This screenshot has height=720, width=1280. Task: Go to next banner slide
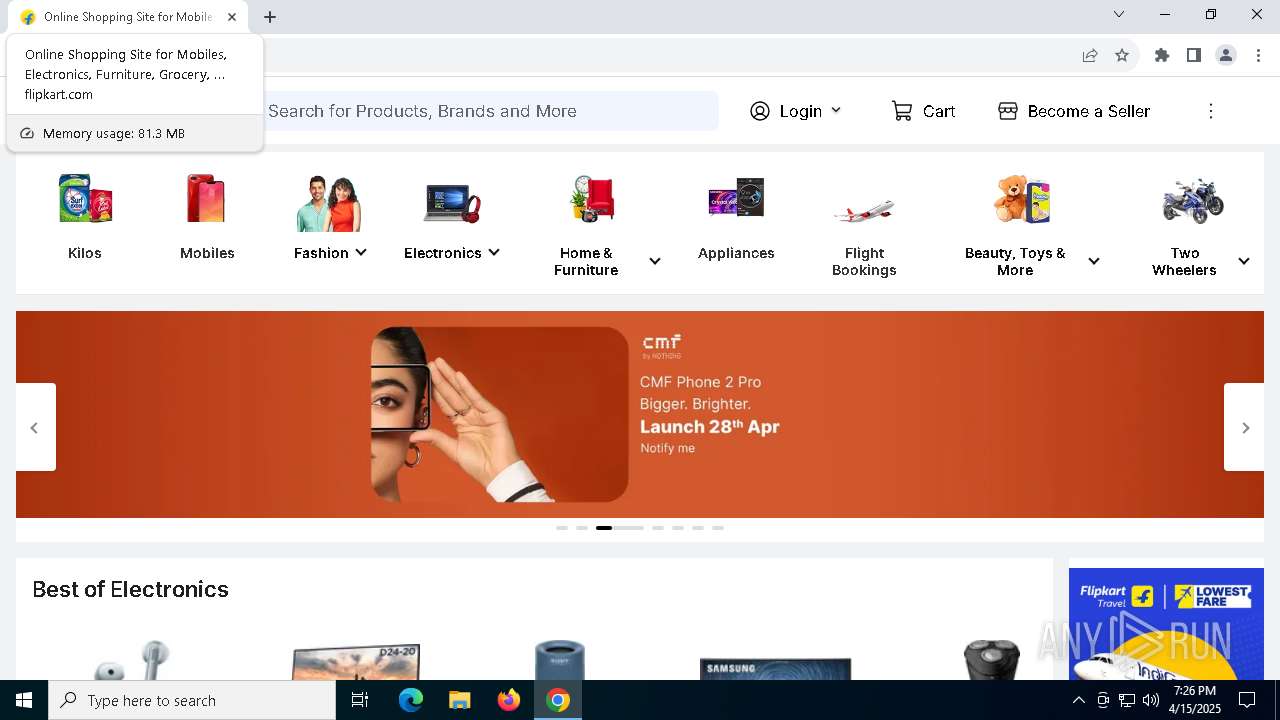pyautogui.click(x=1245, y=427)
